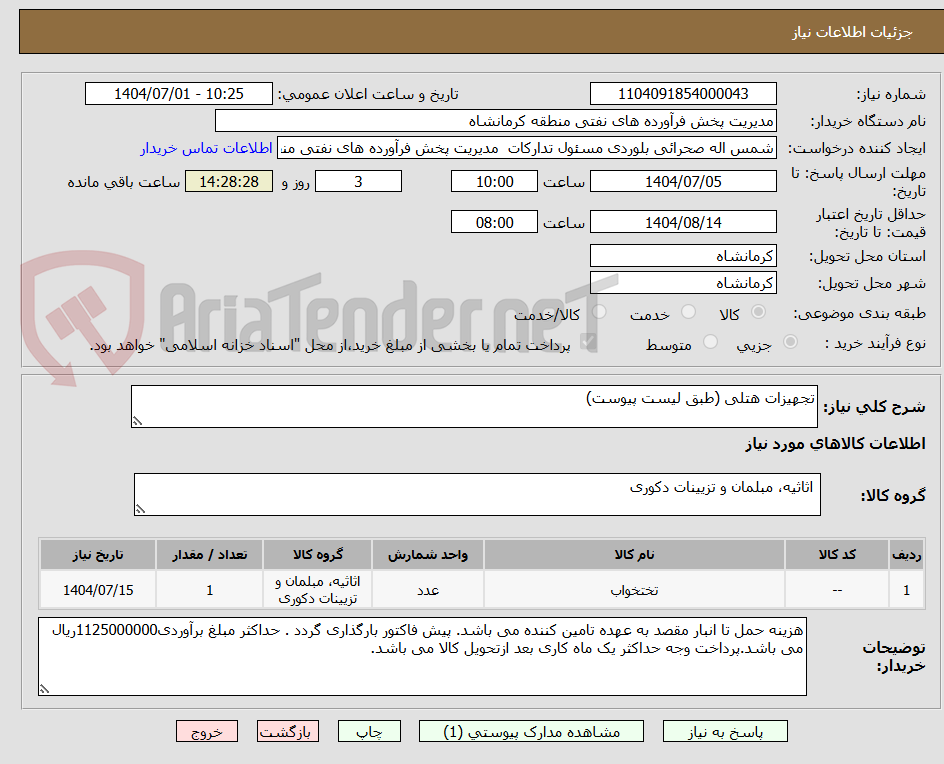Open مشاهده مدارک پیوستی (1) attachments
The height and width of the screenshot is (764, 944).
pos(531,731)
